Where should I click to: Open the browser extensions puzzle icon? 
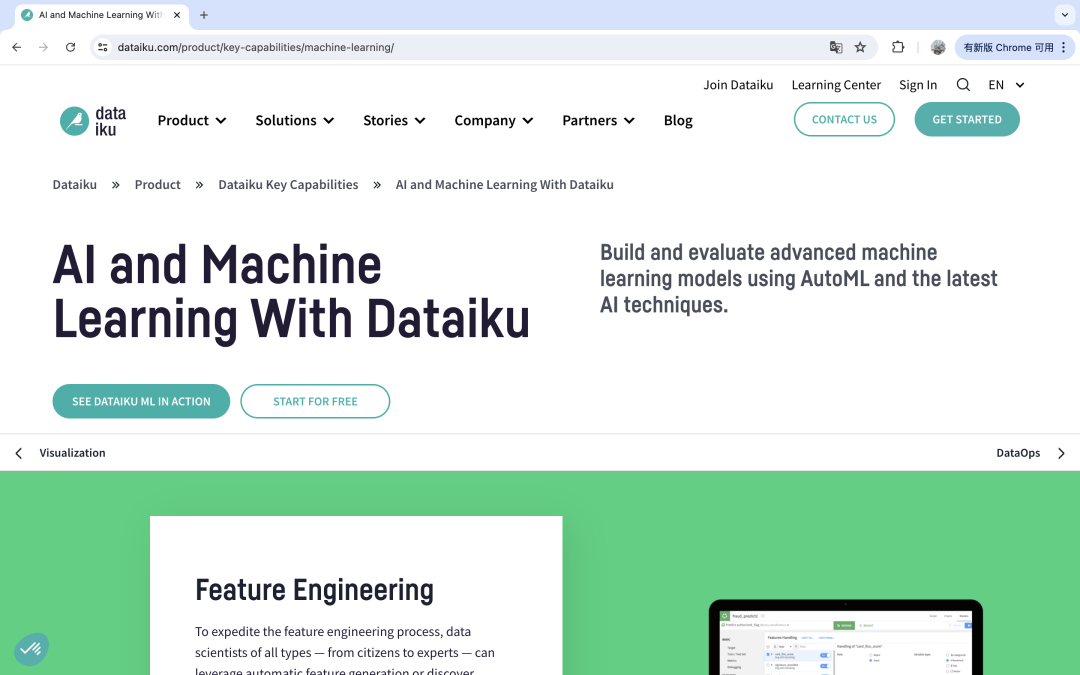click(x=898, y=47)
